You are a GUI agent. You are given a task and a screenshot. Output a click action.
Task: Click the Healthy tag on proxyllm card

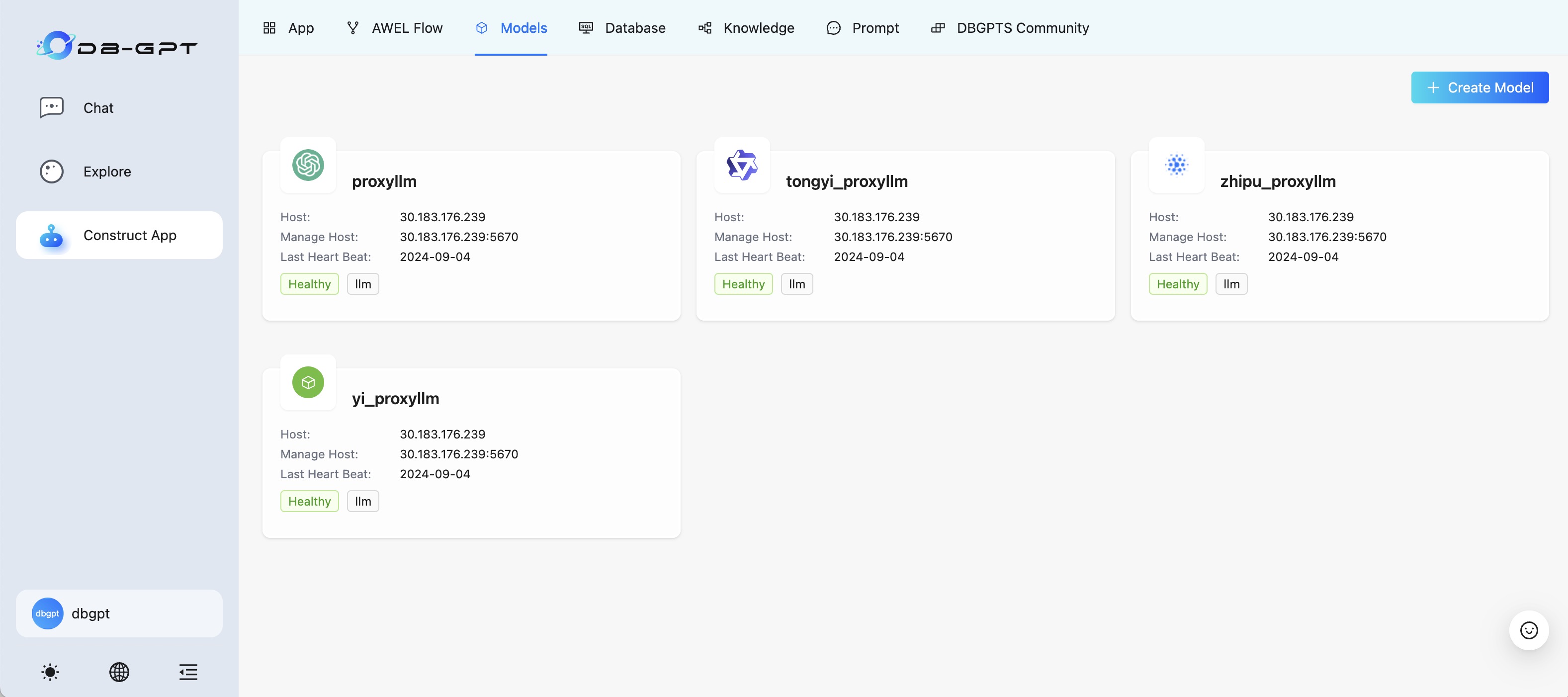pos(309,284)
